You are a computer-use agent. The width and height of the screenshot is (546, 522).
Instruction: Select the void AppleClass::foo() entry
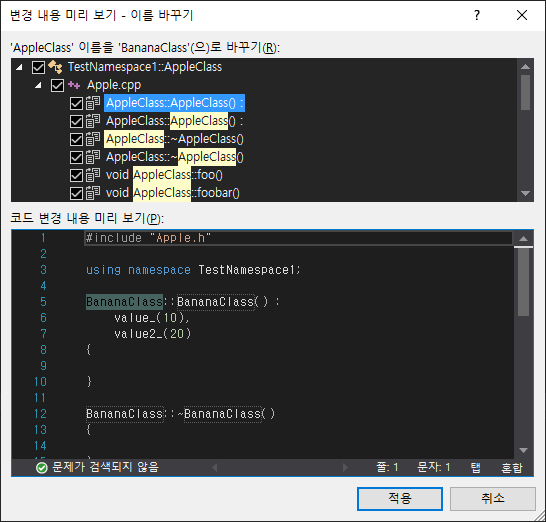pyautogui.click(x=164, y=175)
